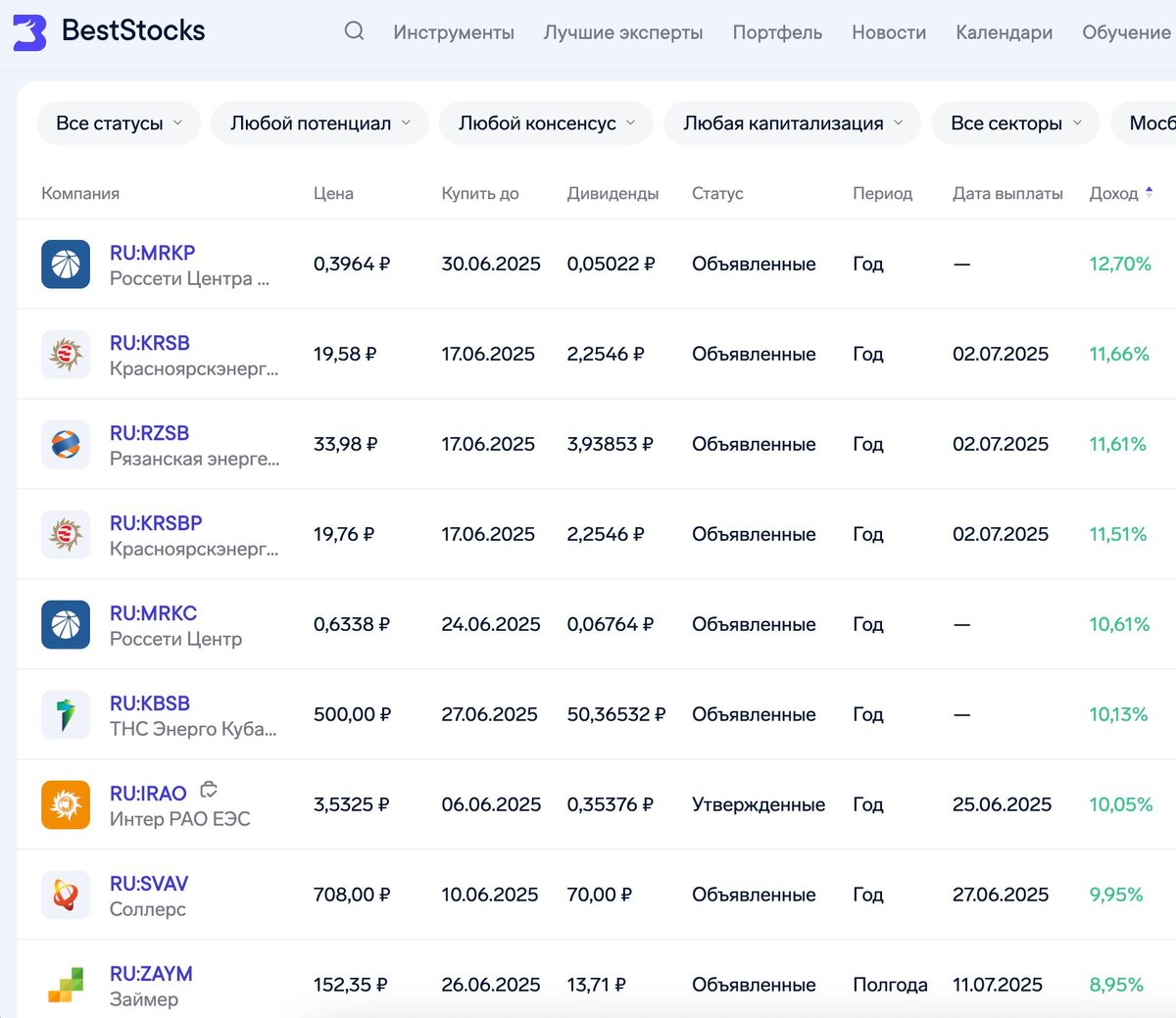Sort by the Доход column header
The image size is (1176, 1018).
pos(1114,194)
